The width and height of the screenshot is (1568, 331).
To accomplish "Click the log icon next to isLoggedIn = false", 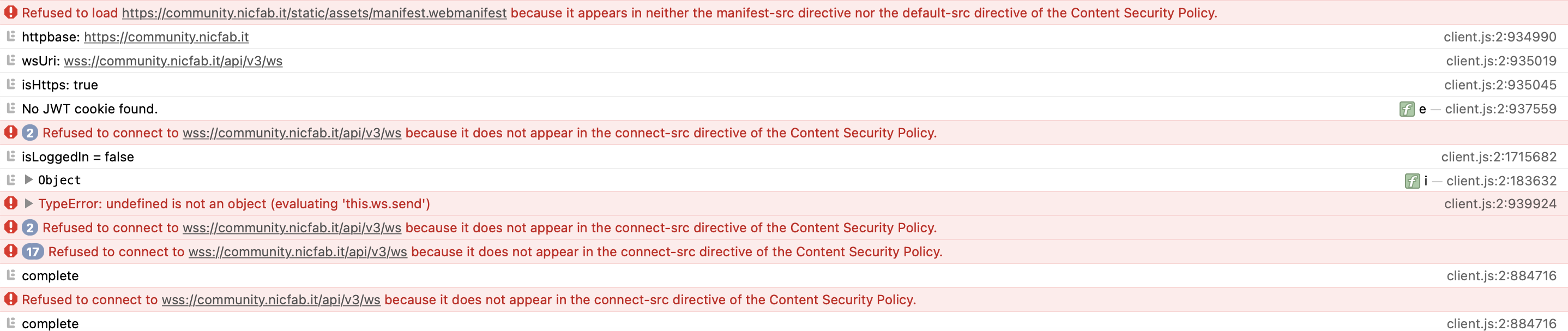I will coord(10,157).
